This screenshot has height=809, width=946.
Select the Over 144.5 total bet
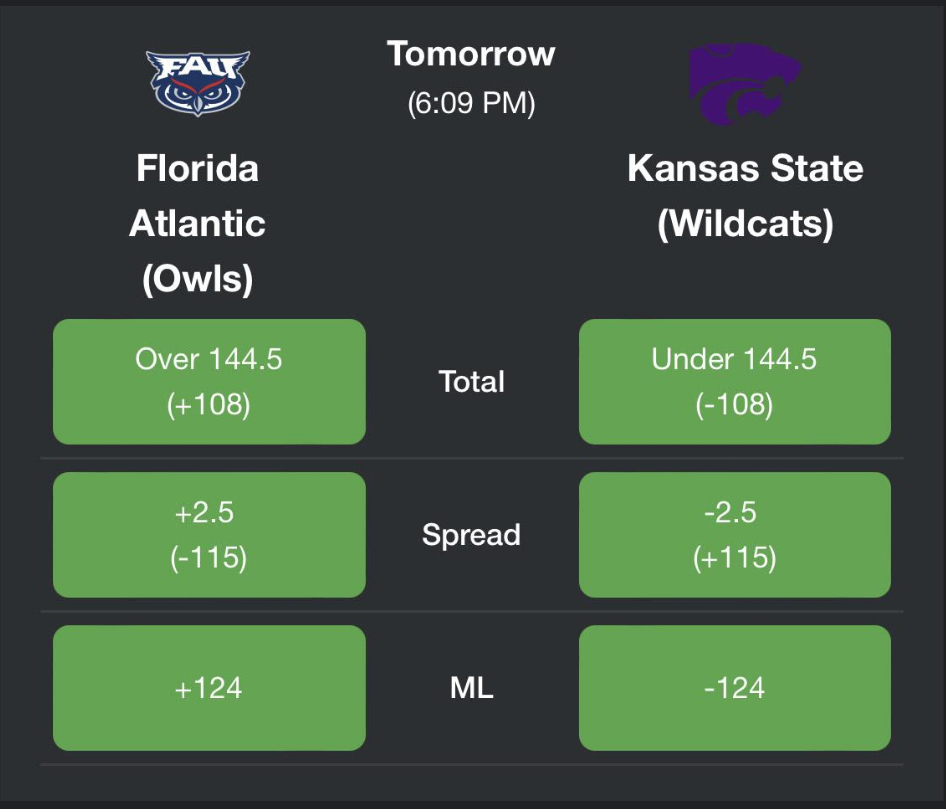[209, 381]
